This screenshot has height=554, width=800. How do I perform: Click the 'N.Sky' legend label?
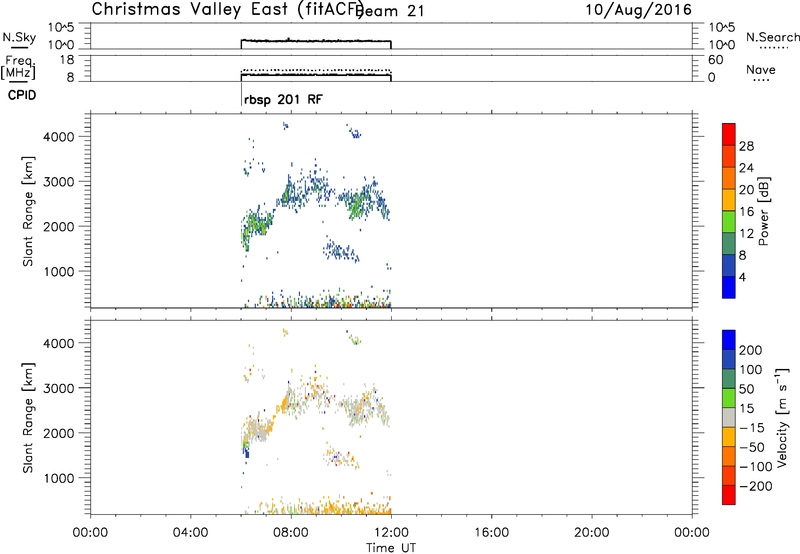pos(19,37)
